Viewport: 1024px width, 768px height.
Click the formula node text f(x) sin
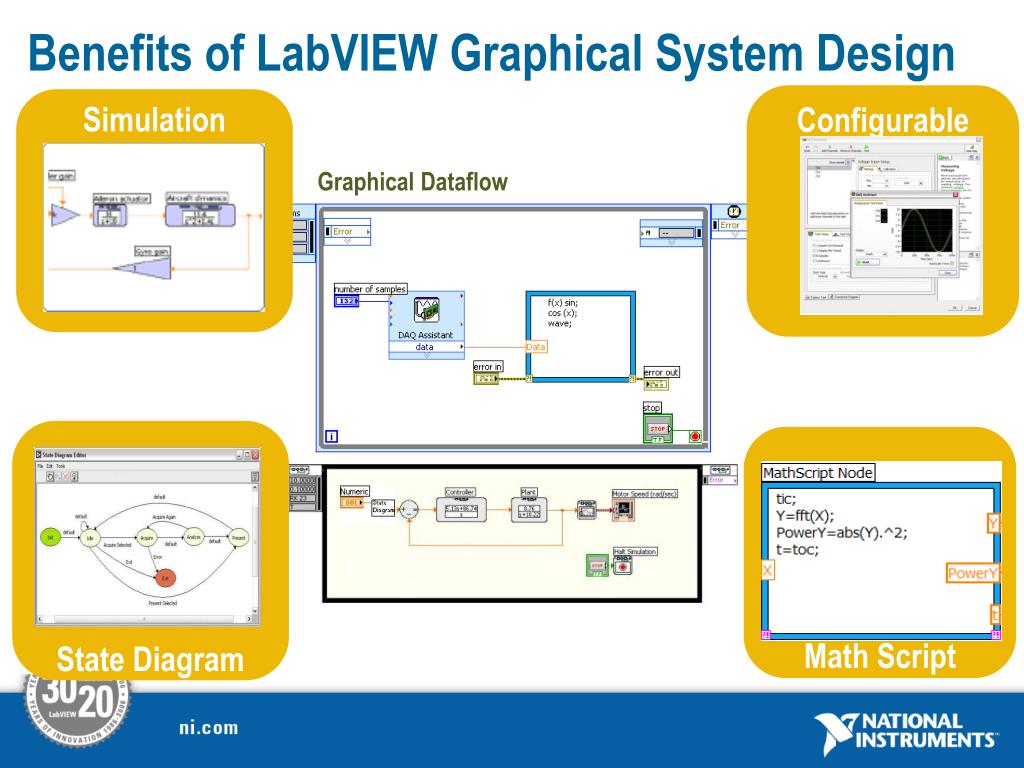[563, 302]
